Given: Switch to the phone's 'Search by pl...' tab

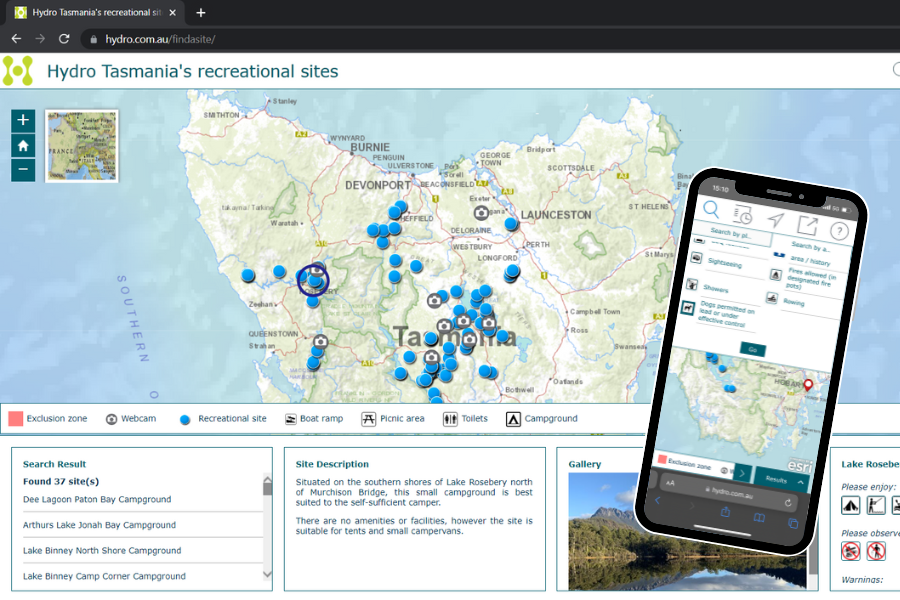Looking at the screenshot, I should point(731,233).
